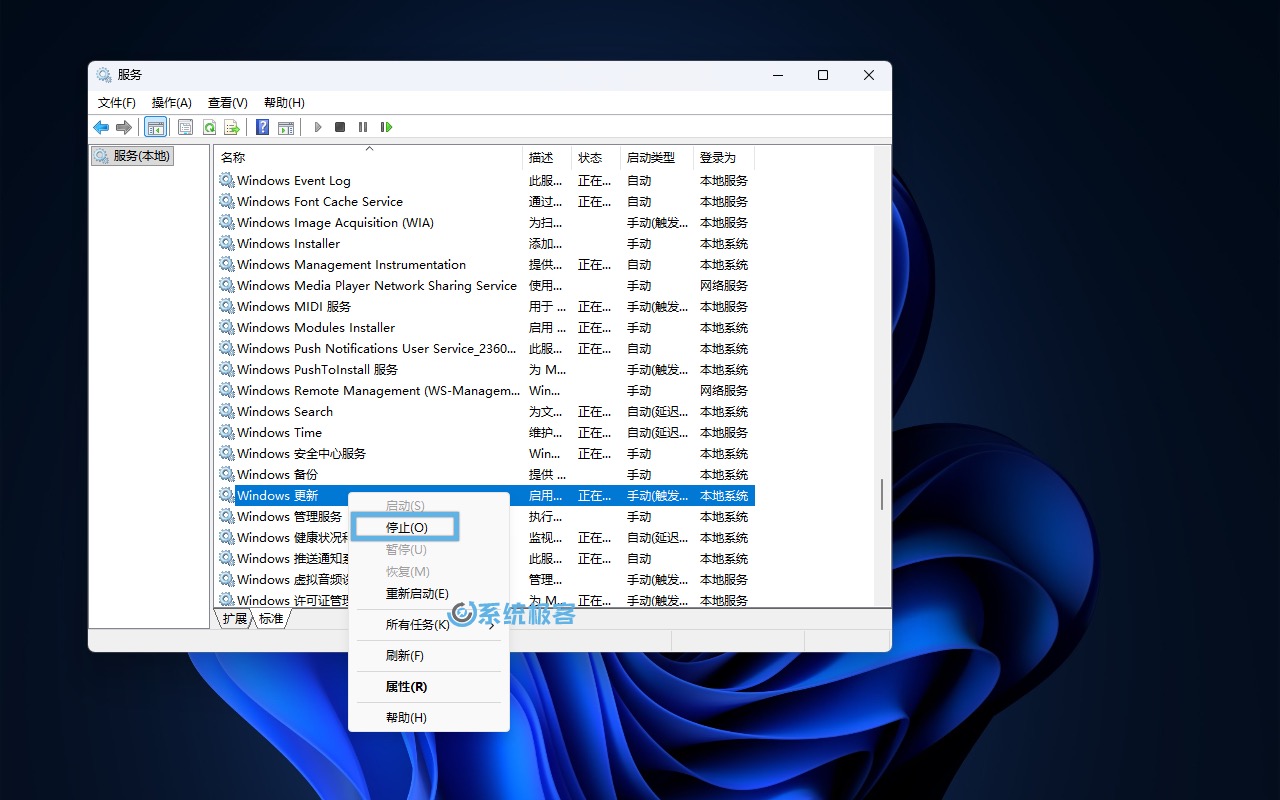Open the Properties toolbar icon

pos(185,127)
